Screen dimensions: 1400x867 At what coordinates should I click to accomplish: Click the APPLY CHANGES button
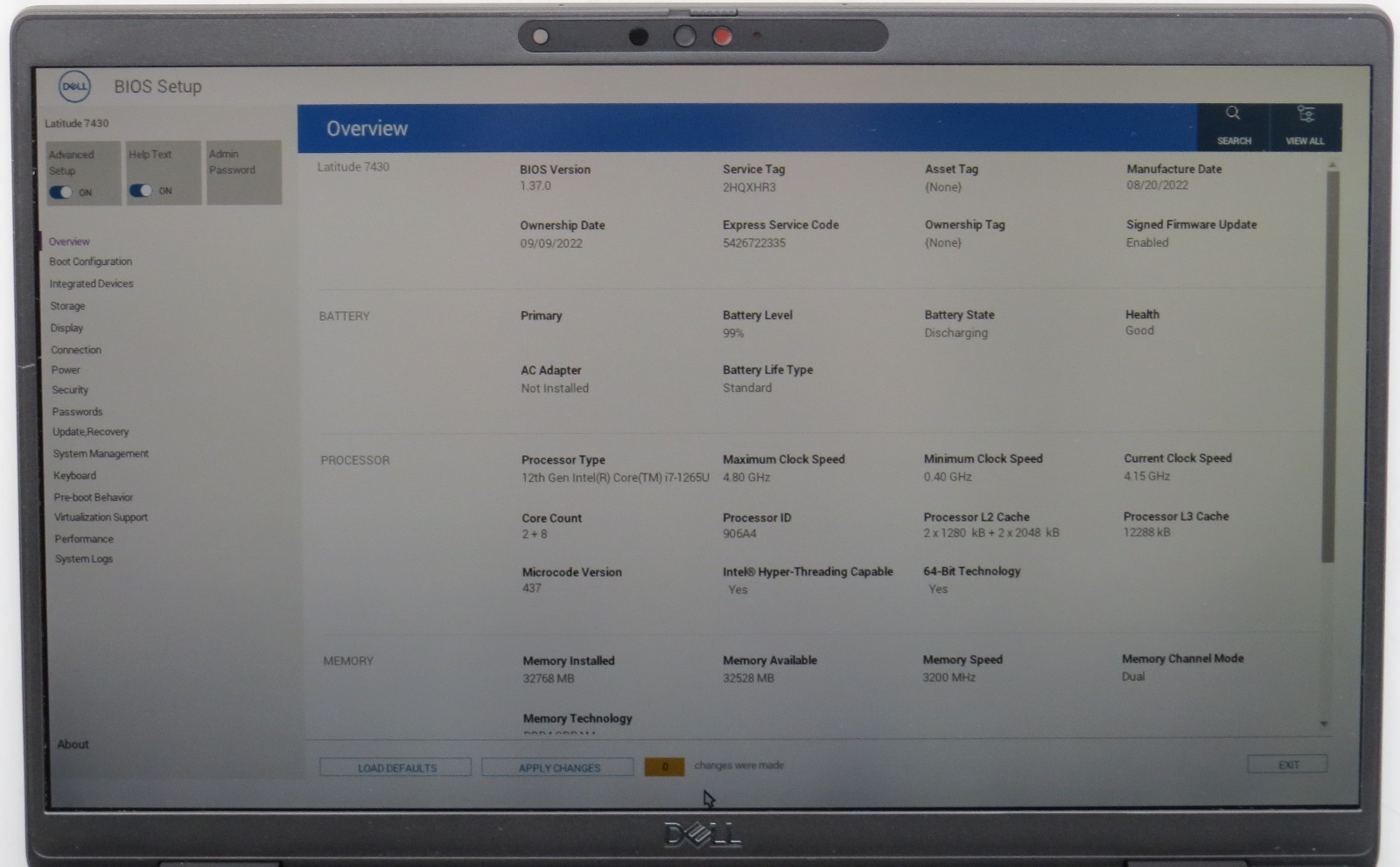click(x=558, y=767)
